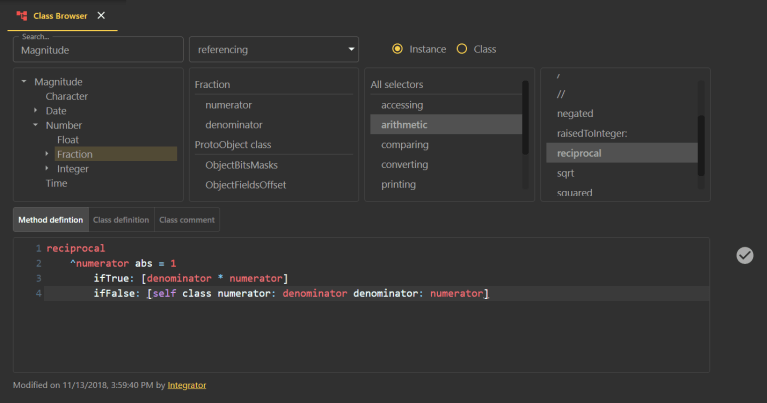Expand the Date tree node
This screenshot has width=767, height=403.
coord(35,111)
